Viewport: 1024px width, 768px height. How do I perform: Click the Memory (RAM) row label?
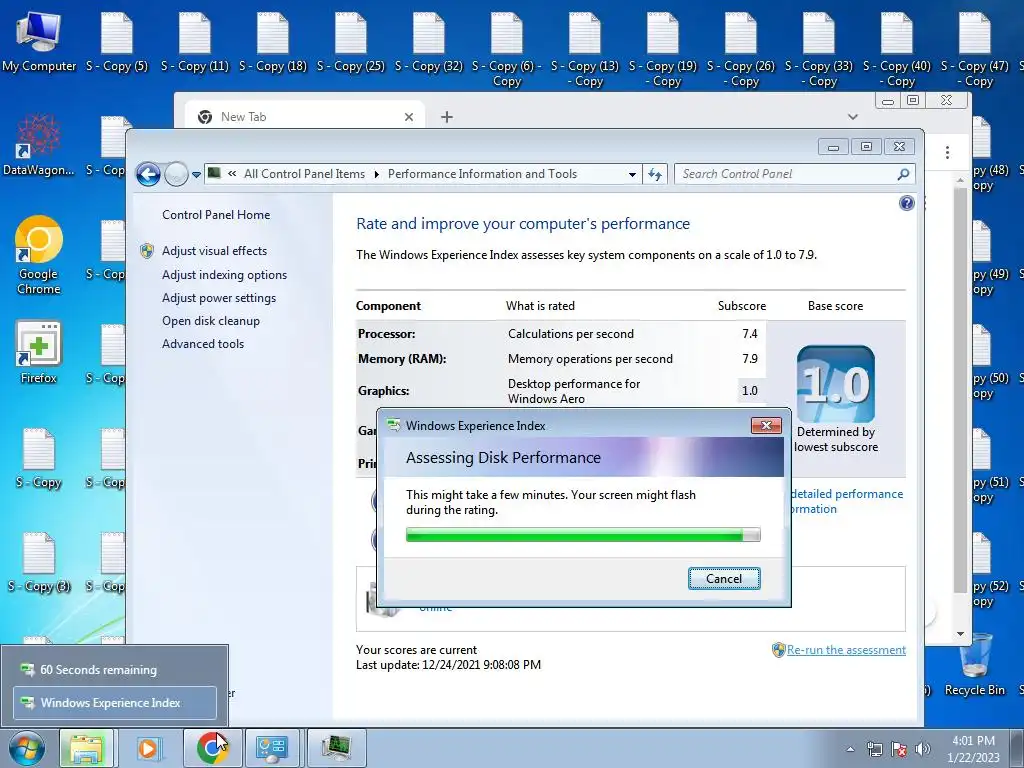click(402, 359)
